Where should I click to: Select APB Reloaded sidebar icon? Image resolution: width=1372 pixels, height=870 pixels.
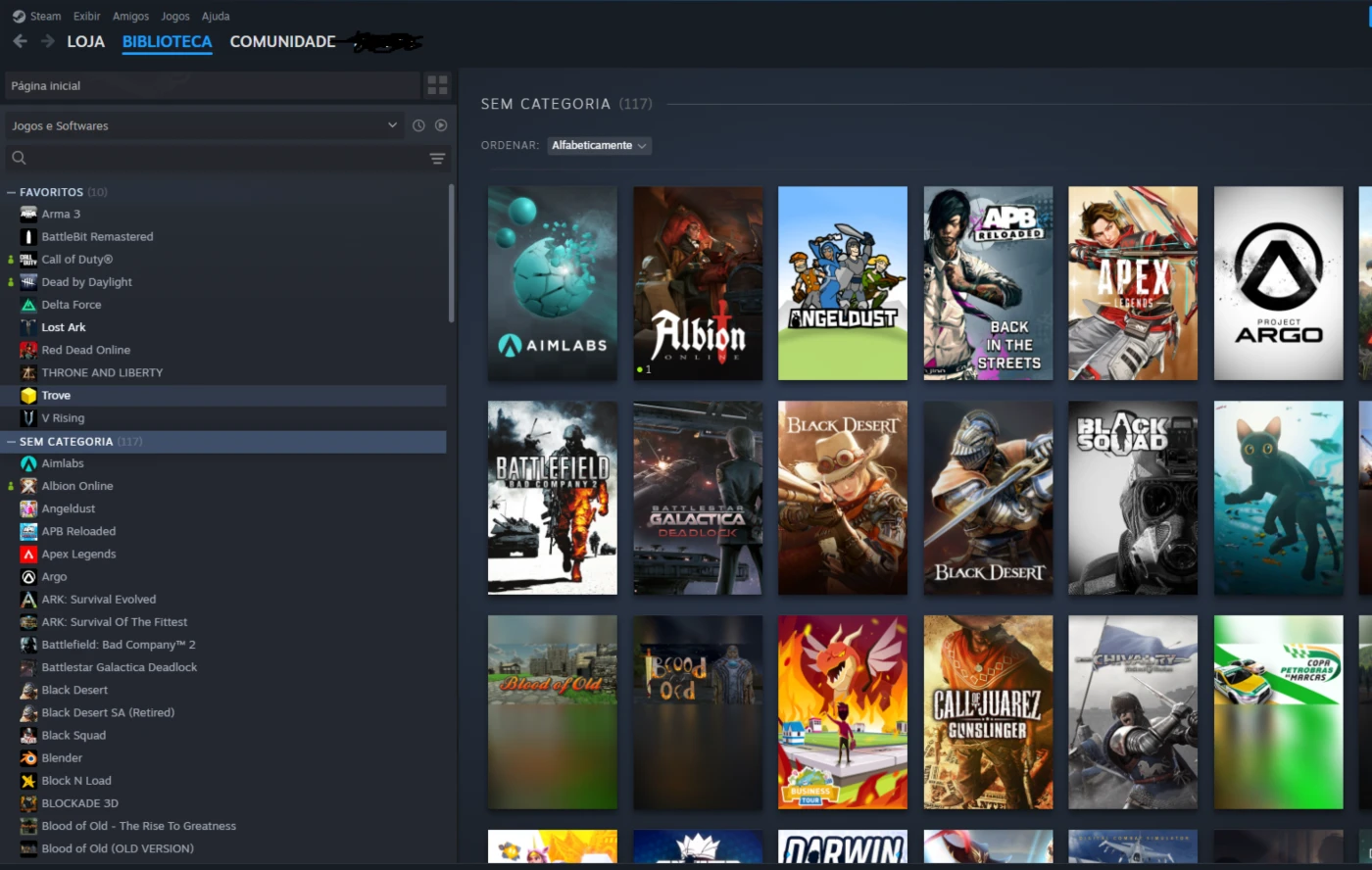pos(28,531)
